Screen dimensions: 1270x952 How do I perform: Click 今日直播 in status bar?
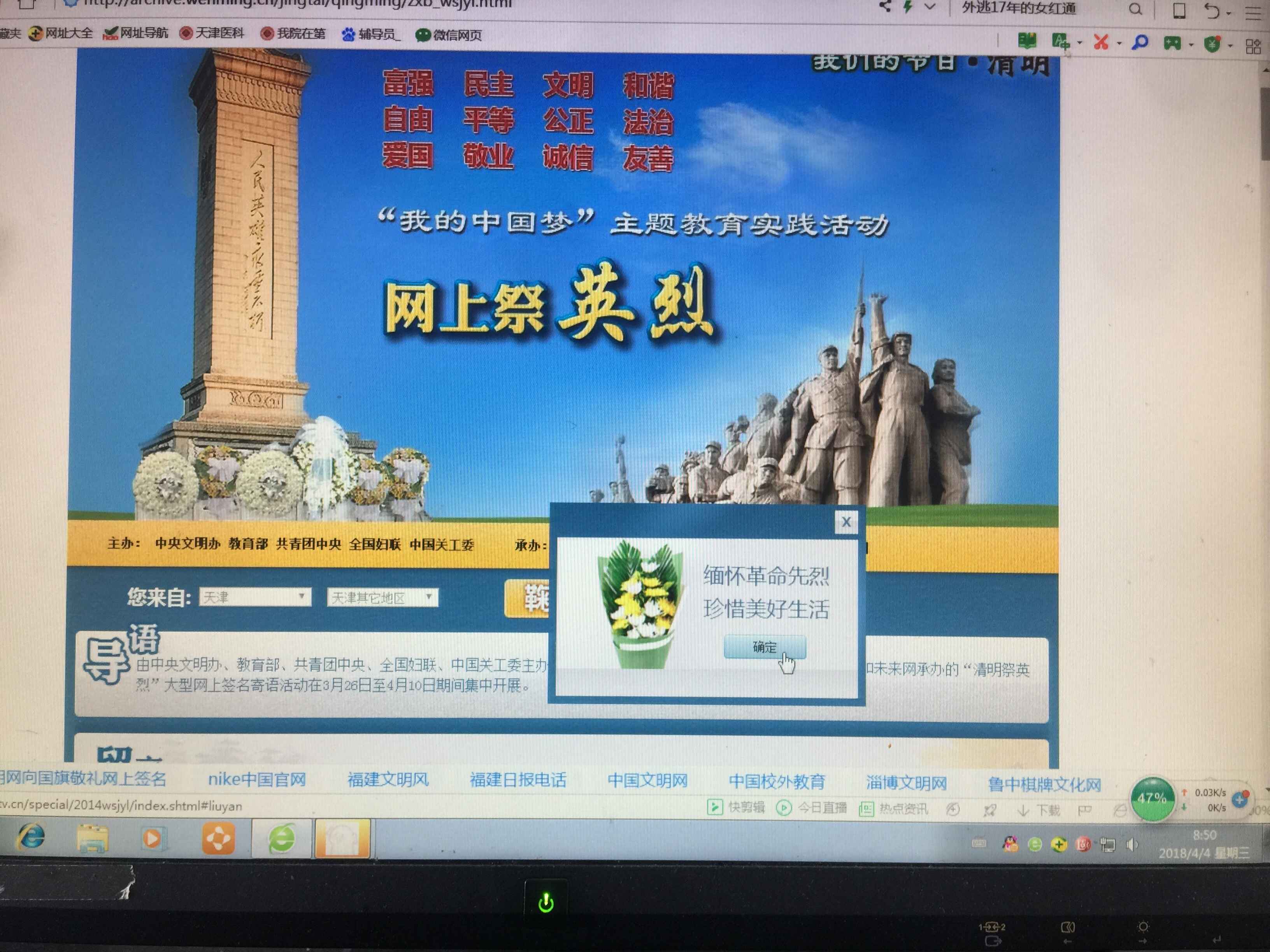(x=811, y=808)
